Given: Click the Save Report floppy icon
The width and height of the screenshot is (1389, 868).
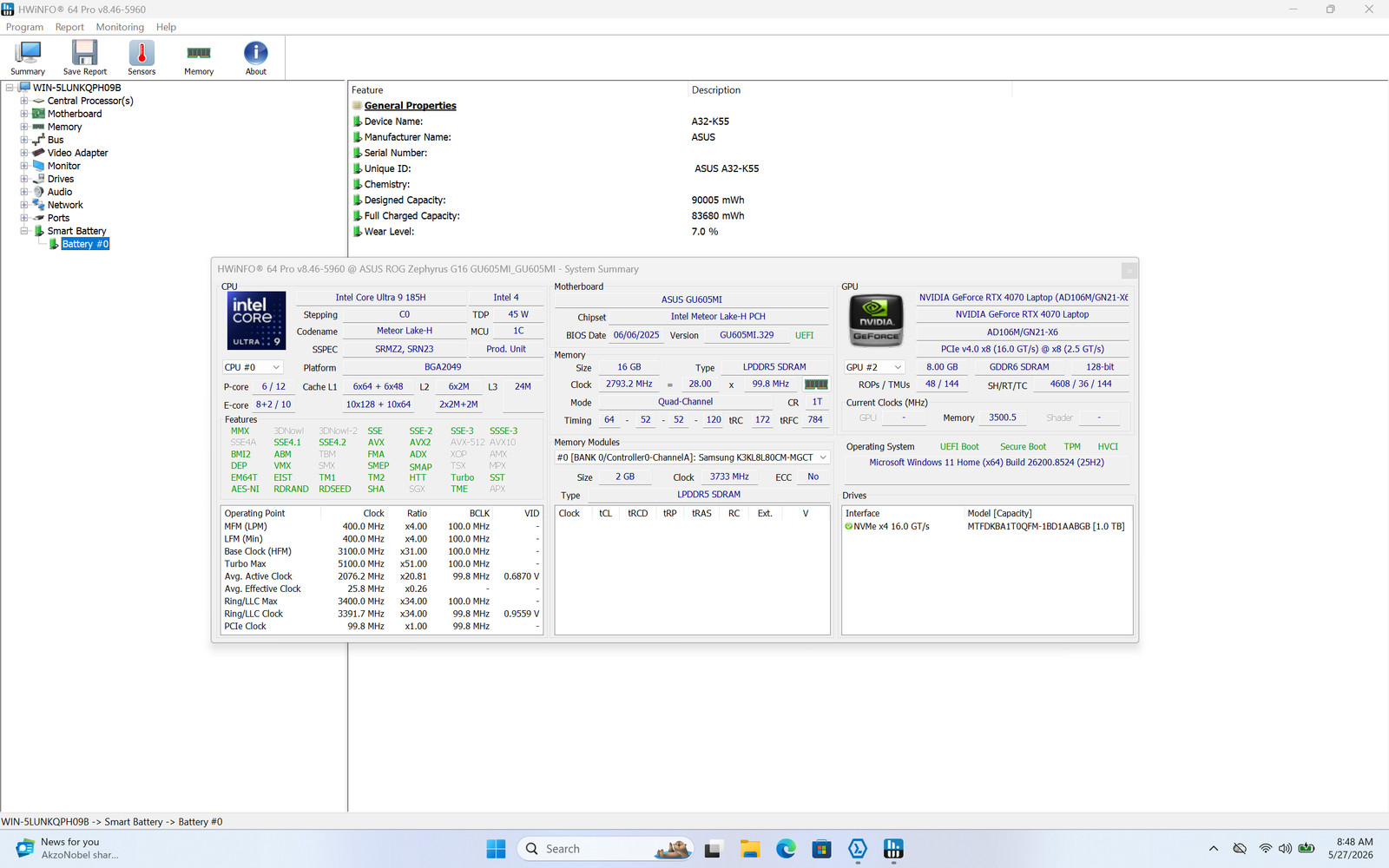Looking at the screenshot, I should 84,58.
